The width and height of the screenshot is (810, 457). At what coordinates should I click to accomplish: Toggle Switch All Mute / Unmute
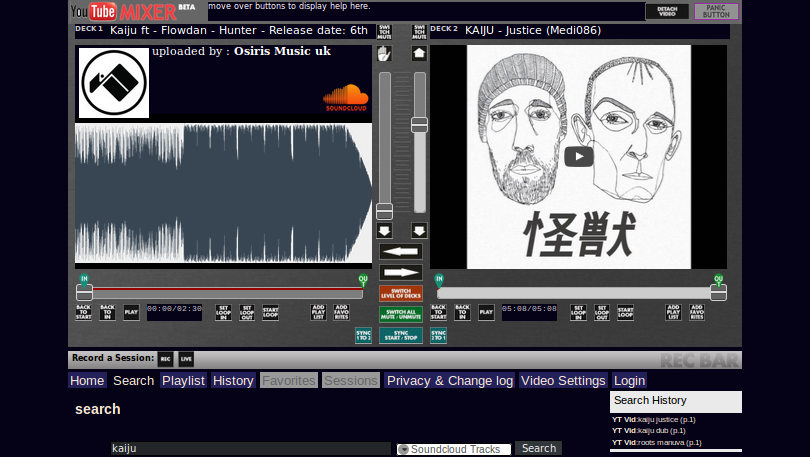pos(401,314)
